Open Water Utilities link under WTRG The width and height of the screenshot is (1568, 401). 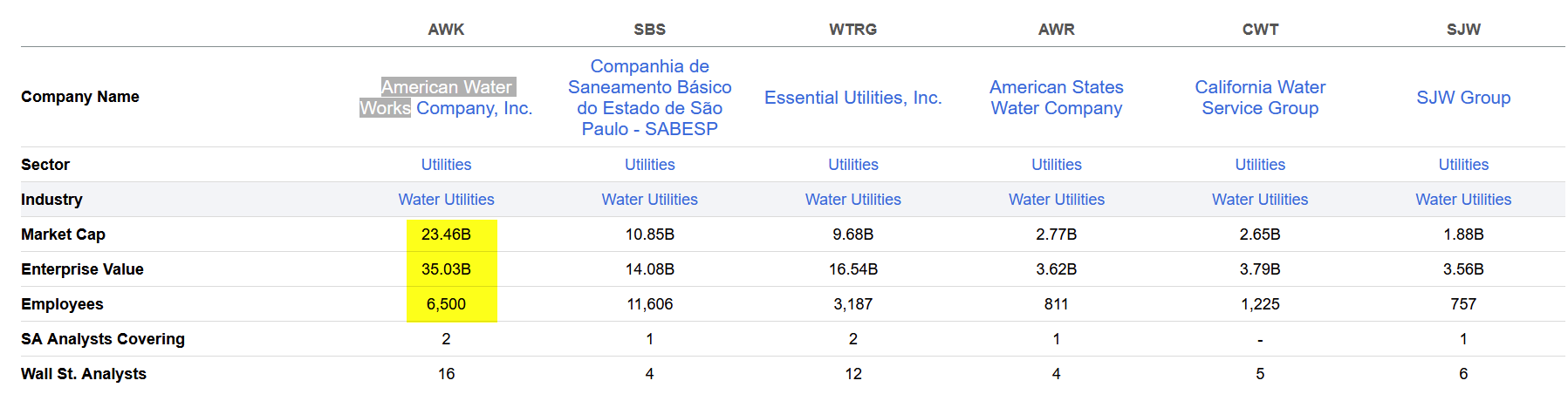coord(852,200)
